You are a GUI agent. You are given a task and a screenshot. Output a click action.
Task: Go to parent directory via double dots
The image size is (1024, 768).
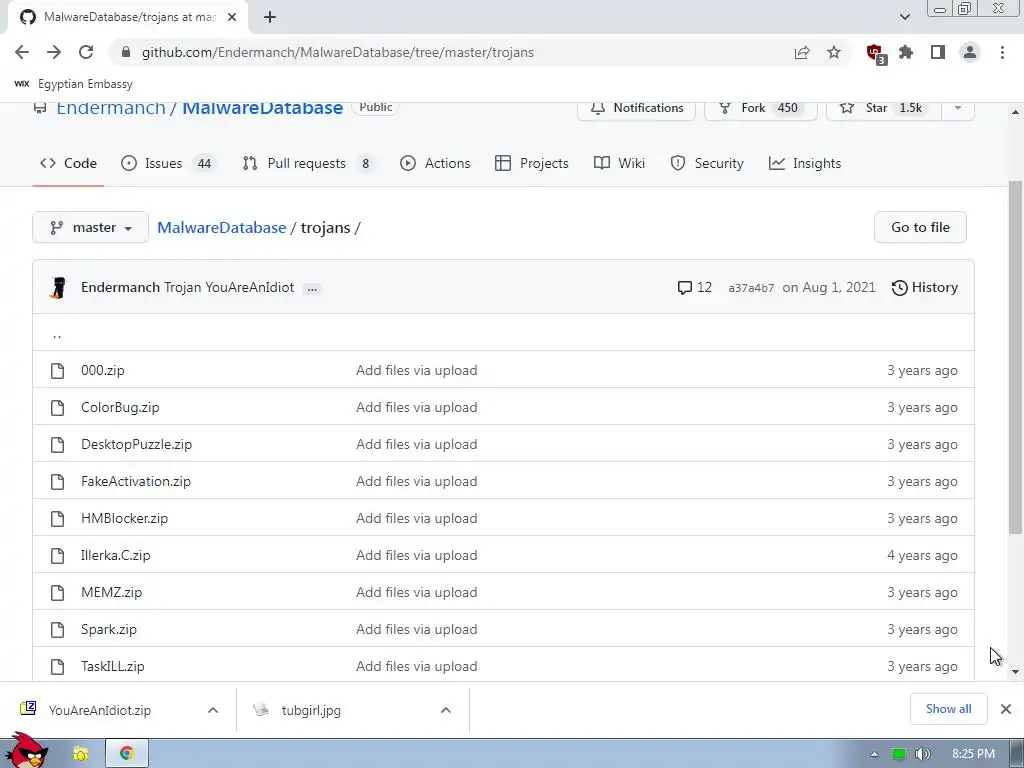(57, 336)
